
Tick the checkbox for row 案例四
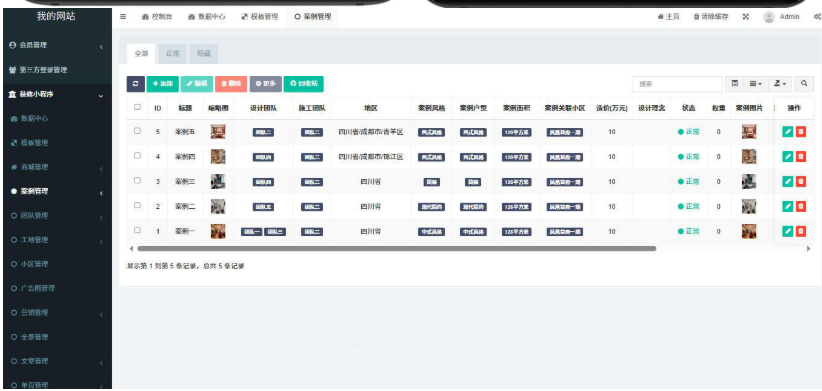(137, 156)
